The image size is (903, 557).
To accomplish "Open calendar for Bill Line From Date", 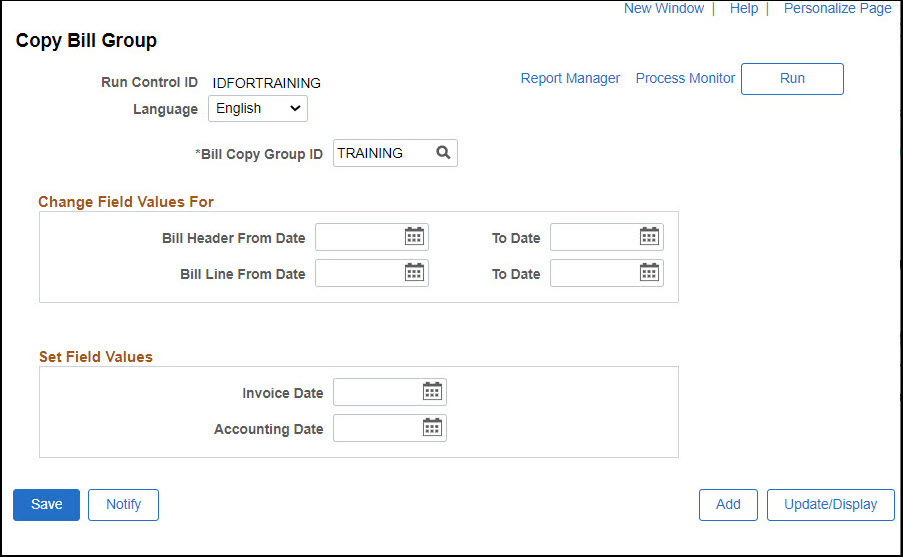I will click(x=414, y=273).
